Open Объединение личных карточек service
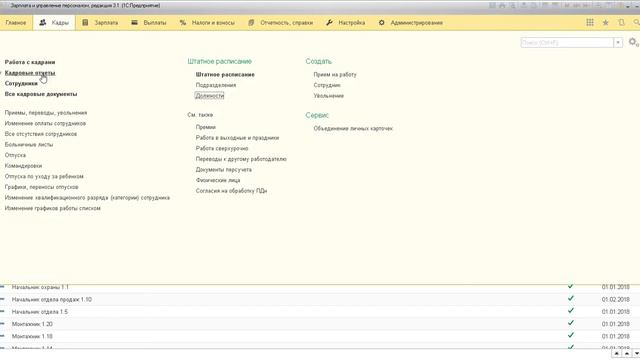 (x=353, y=129)
